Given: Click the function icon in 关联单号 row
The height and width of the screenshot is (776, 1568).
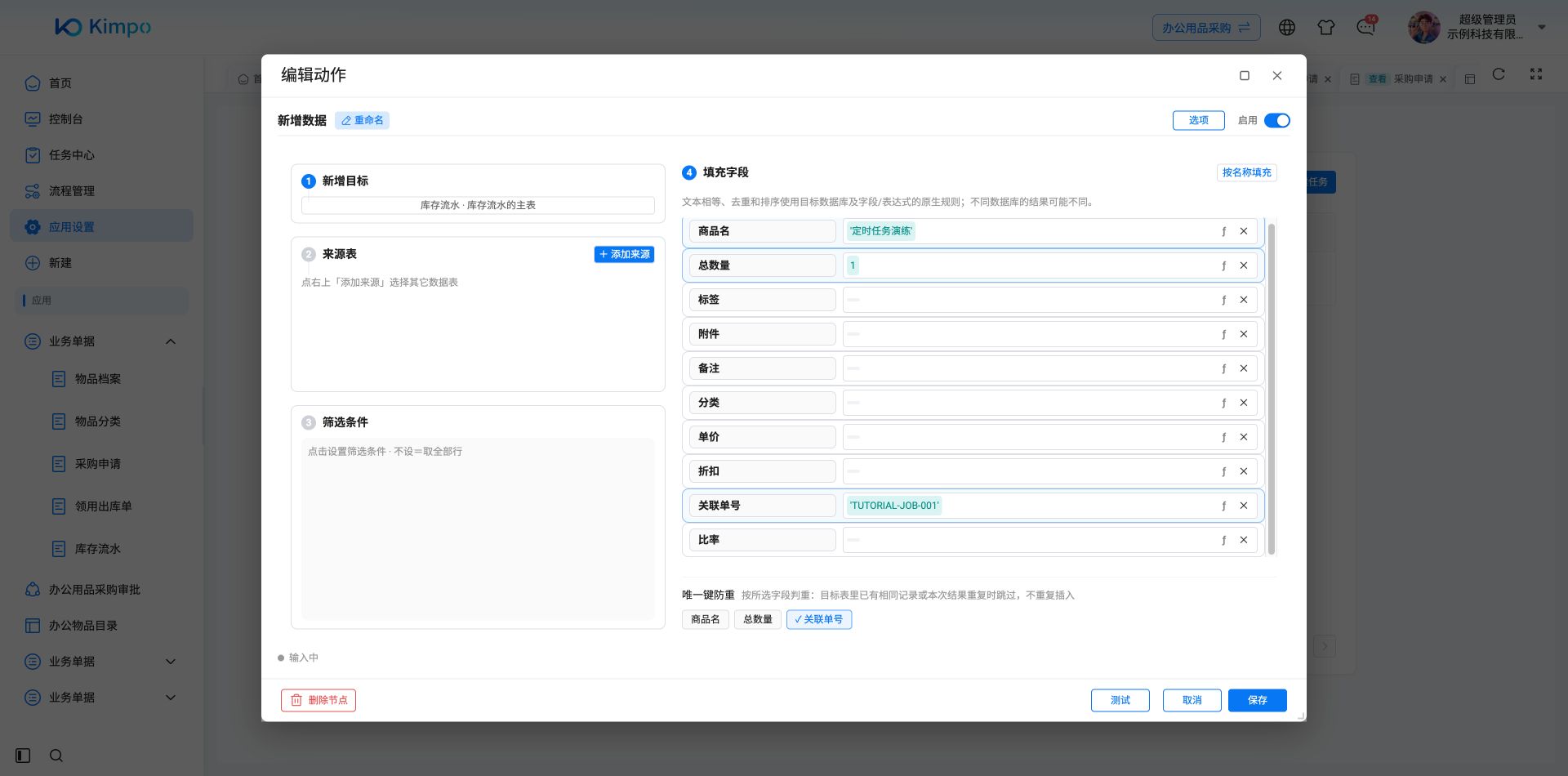Looking at the screenshot, I should 1223,506.
